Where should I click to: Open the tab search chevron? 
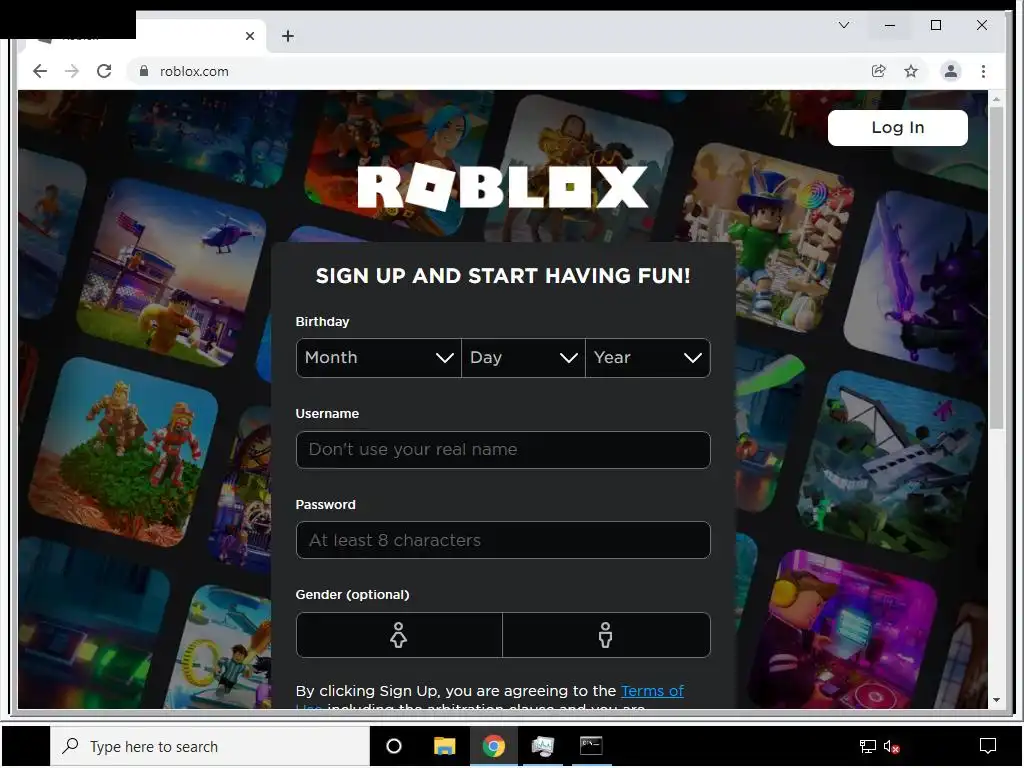coord(844,25)
